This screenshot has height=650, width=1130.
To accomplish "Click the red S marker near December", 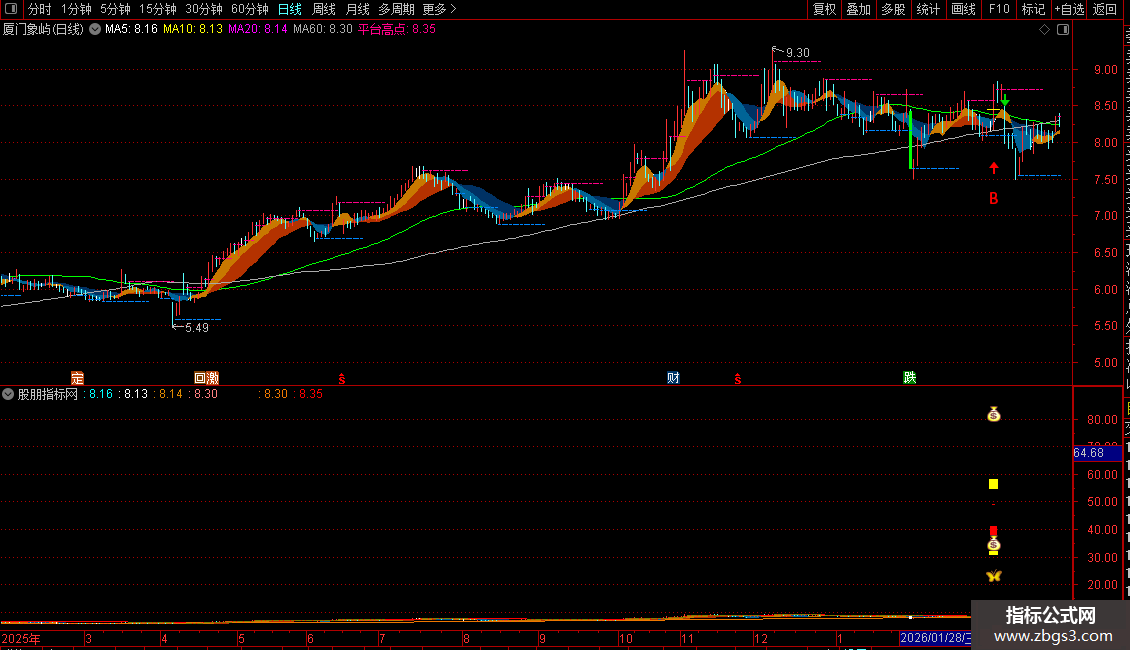I will pyautogui.click(x=737, y=379).
